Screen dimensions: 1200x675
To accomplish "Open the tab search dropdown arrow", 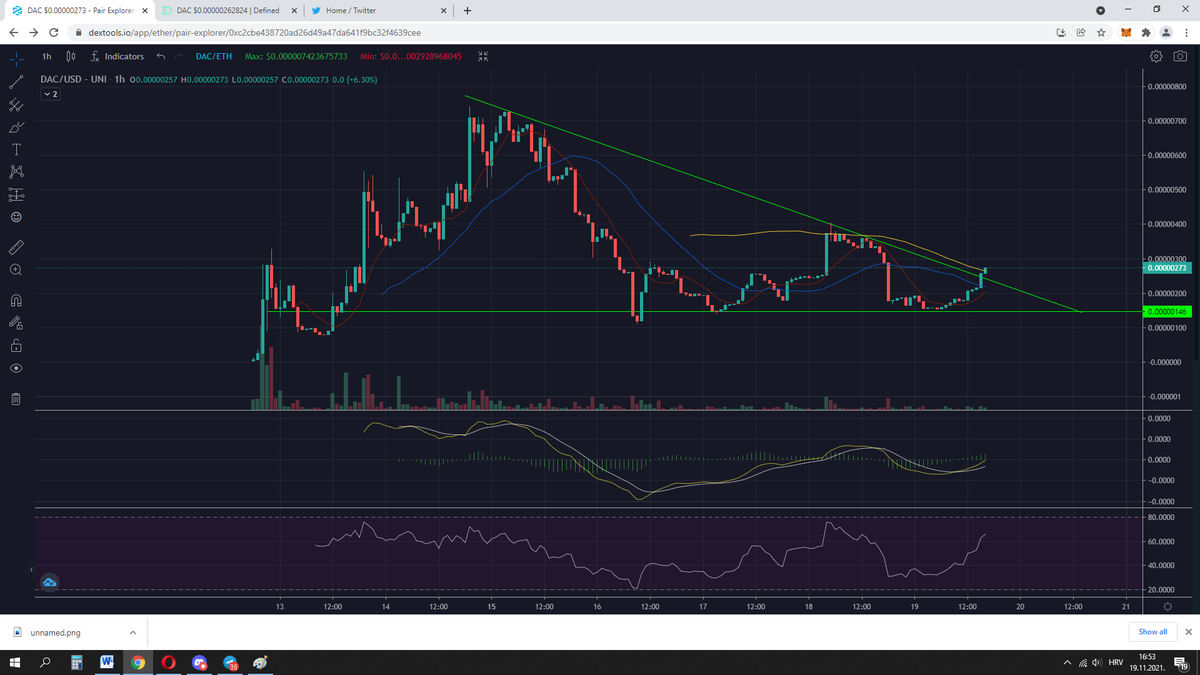I will 1100,11.
